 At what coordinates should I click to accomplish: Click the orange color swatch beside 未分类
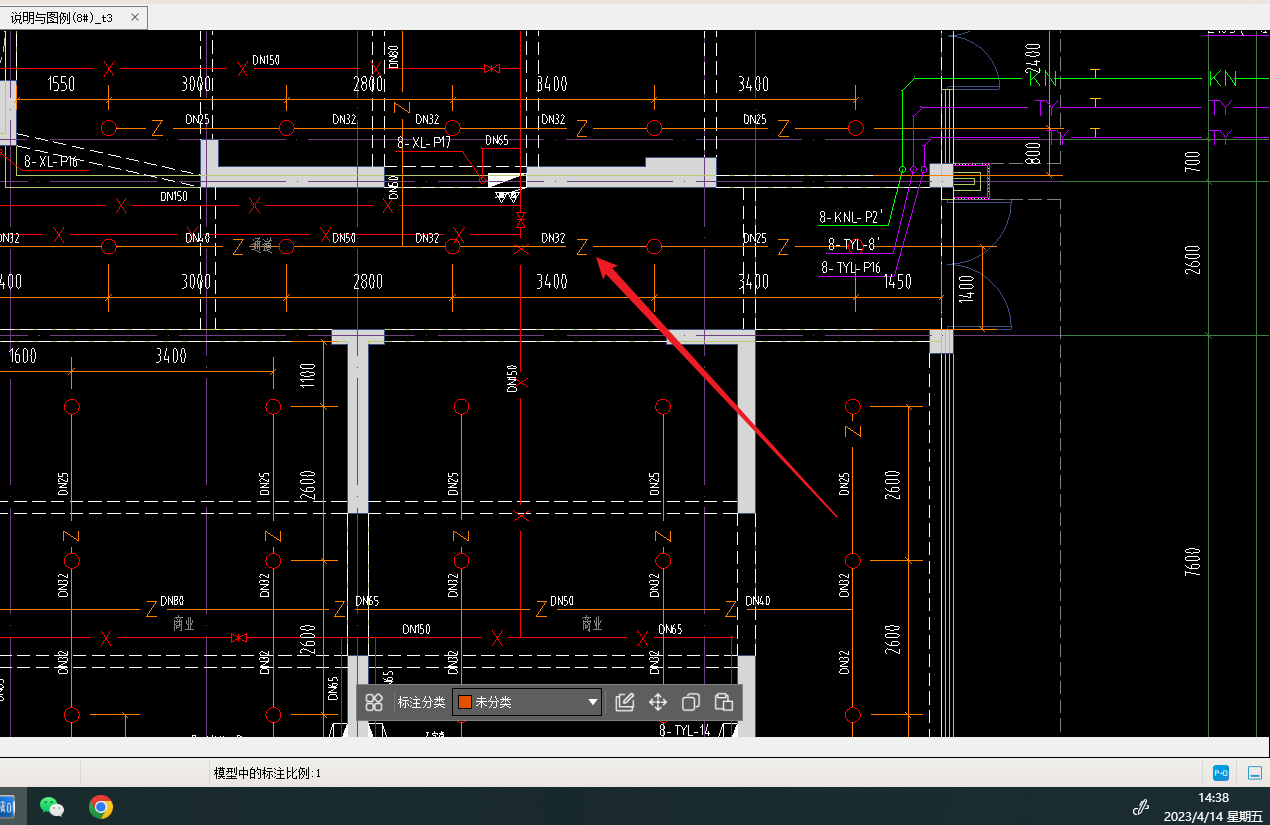click(465, 702)
